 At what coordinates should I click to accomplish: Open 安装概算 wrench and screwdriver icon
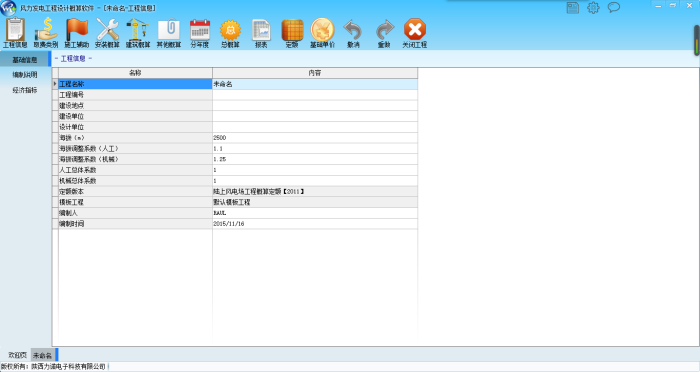coord(107,33)
